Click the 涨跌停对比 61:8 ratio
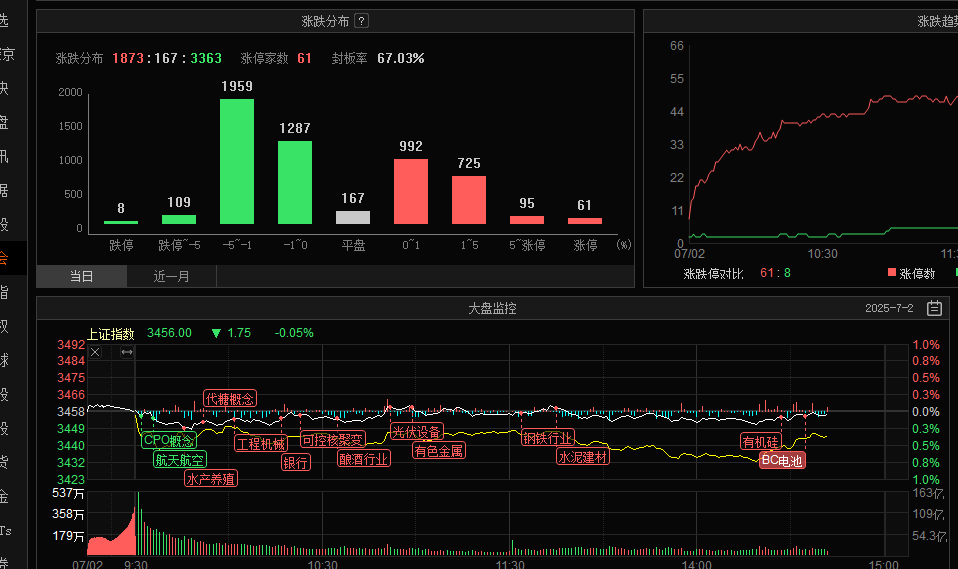 (775, 273)
